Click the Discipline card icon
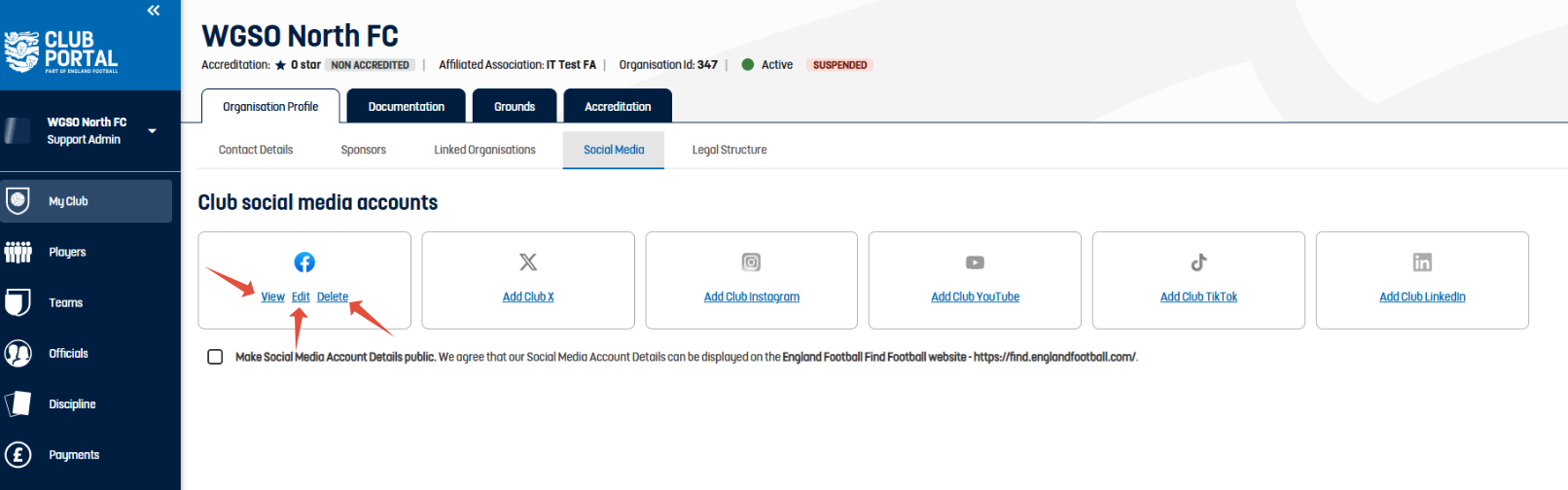The image size is (1568, 490). pyautogui.click(x=18, y=403)
